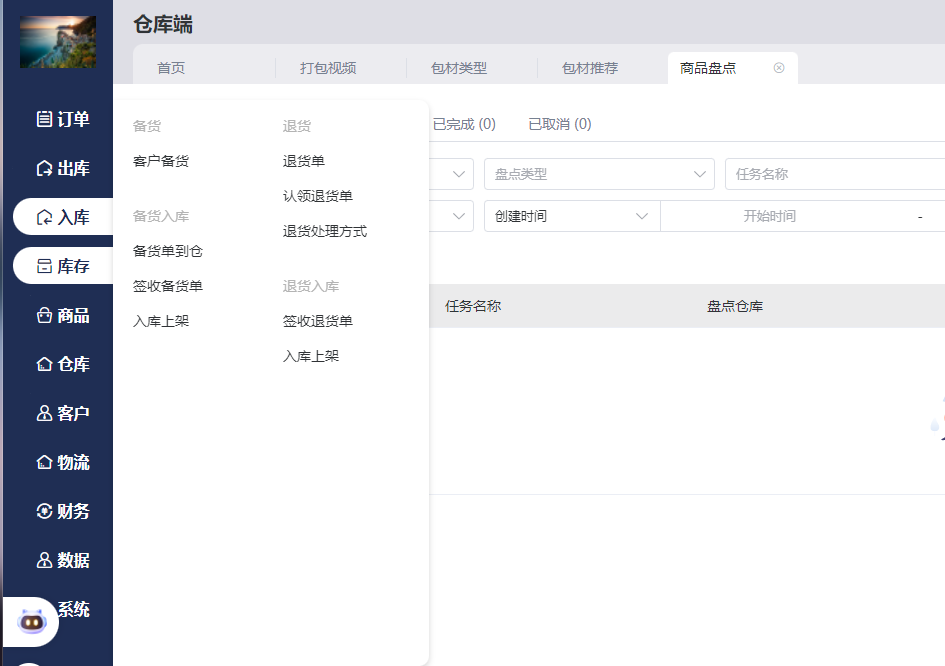Click the 出库 outbound icon in sidebar
The height and width of the screenshot is (666, 945).
click(44, 168)
